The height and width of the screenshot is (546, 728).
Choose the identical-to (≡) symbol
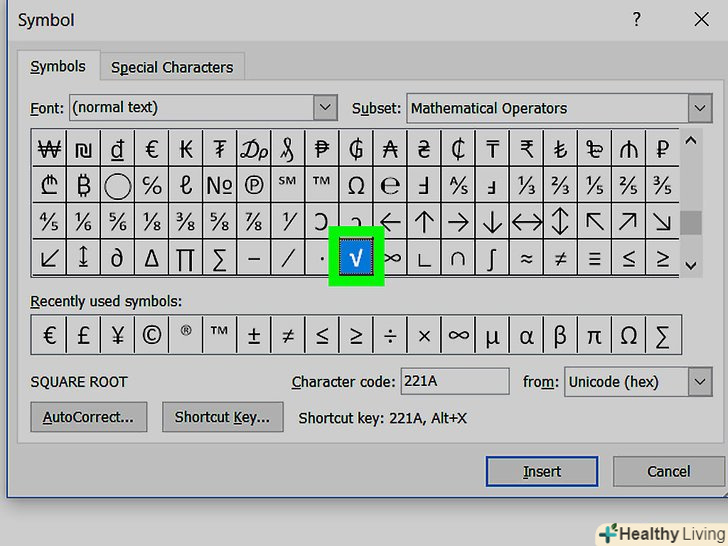594,257
